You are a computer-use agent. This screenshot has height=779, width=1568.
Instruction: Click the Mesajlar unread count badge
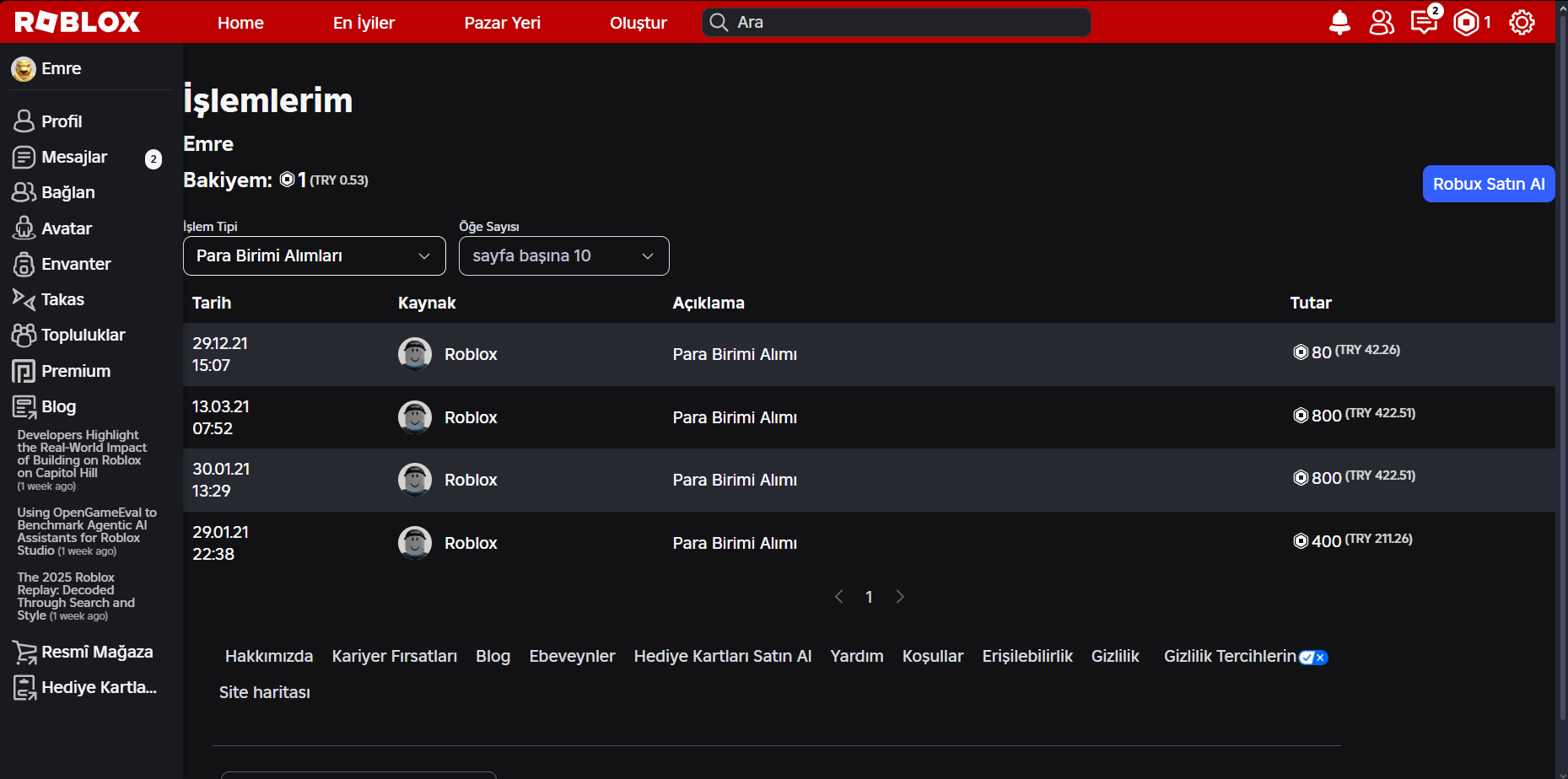154,159
